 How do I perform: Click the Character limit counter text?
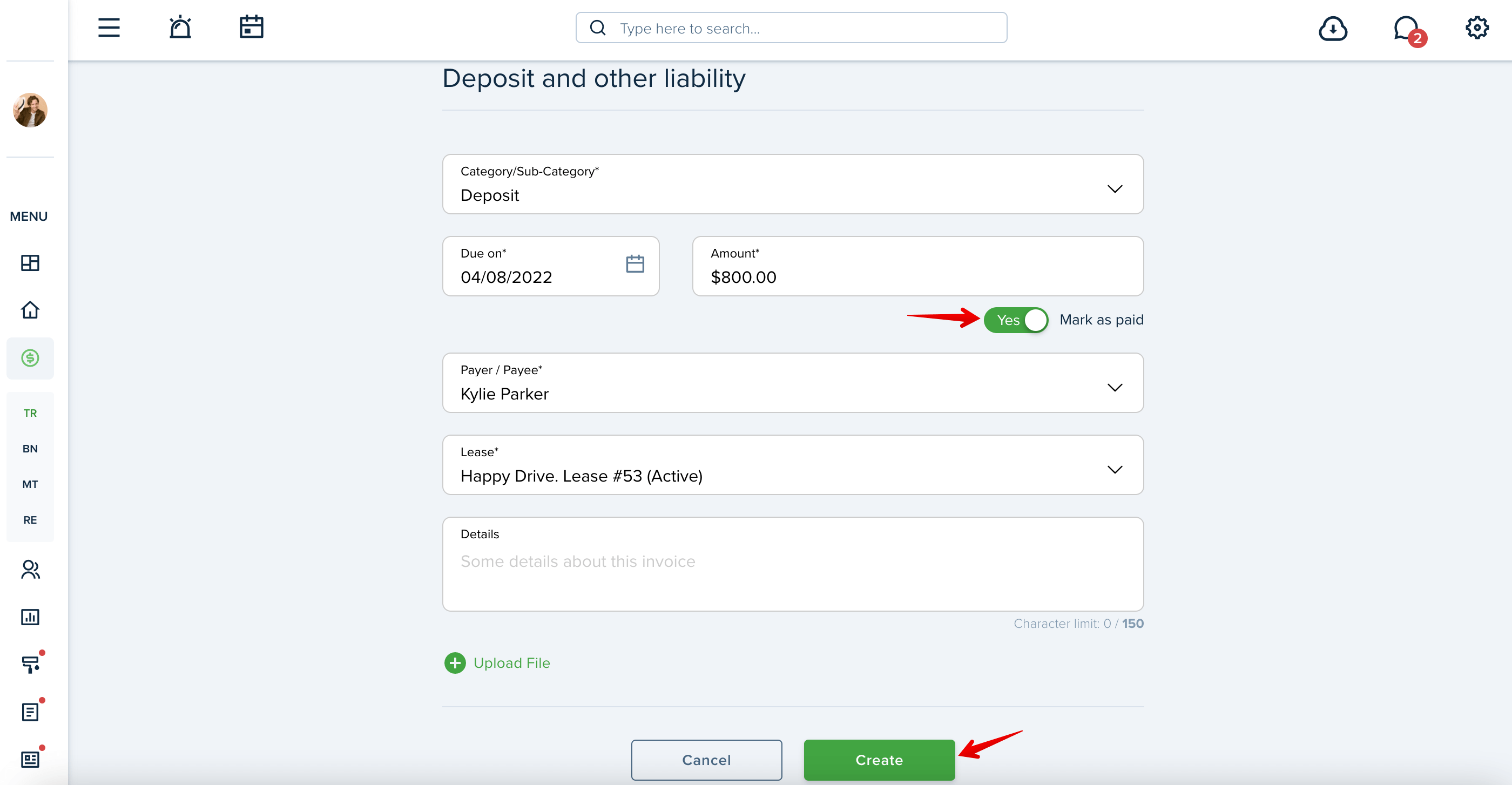[x=1078, y=624]
